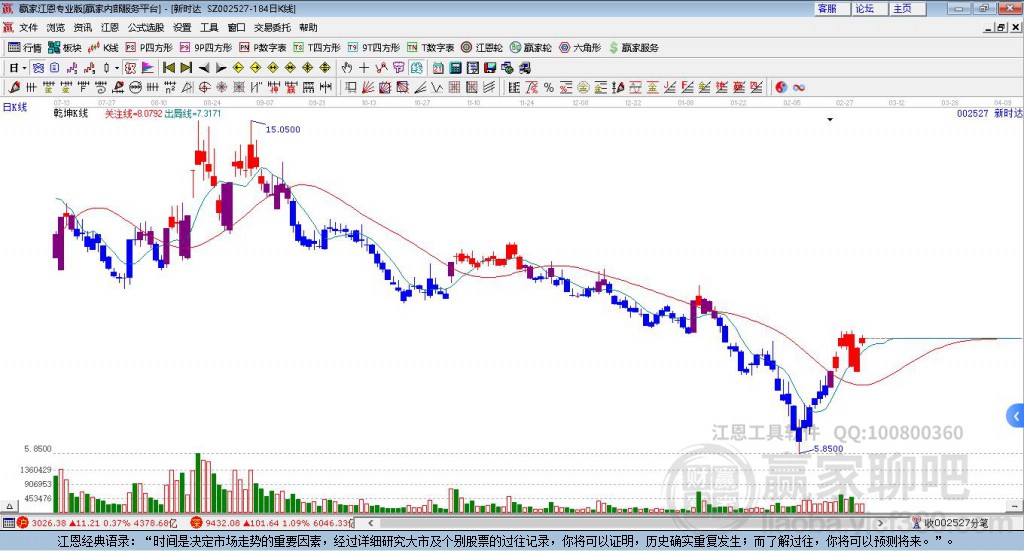Image resolution: width=1024 pixels, height=551 pixels.
Task: Select the 日K线 label
Action: 15,107
